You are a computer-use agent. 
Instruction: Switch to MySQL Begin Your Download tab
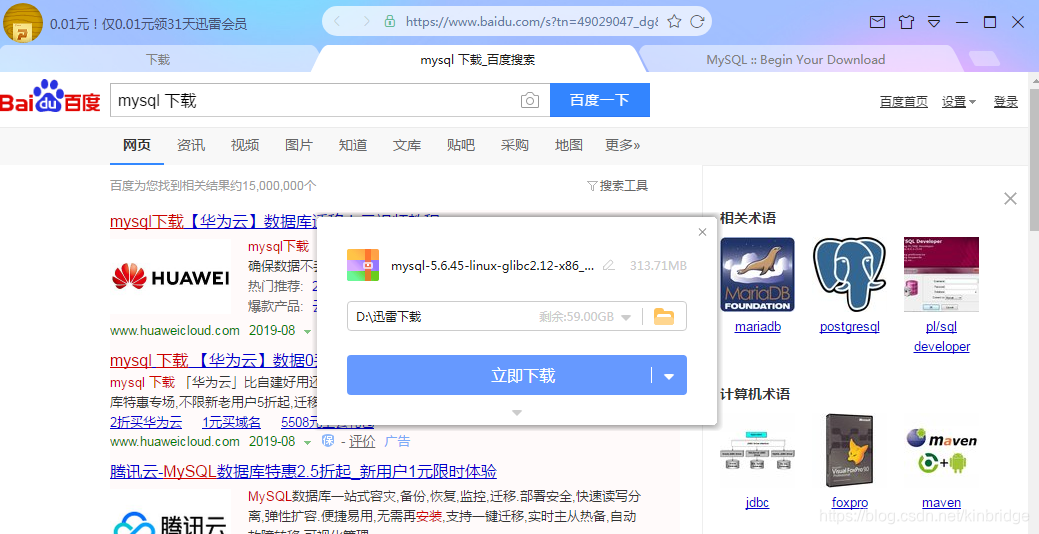[795, 60]
